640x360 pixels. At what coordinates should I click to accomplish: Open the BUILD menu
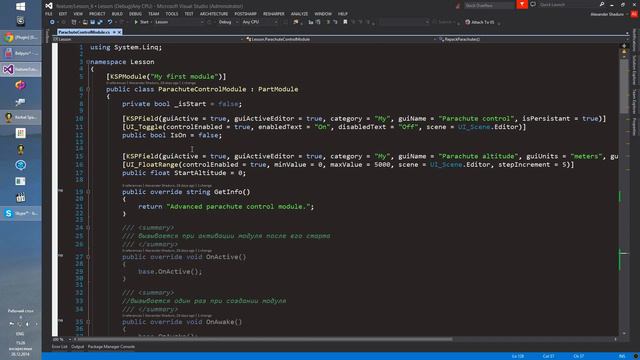click(x=117, y=14)
